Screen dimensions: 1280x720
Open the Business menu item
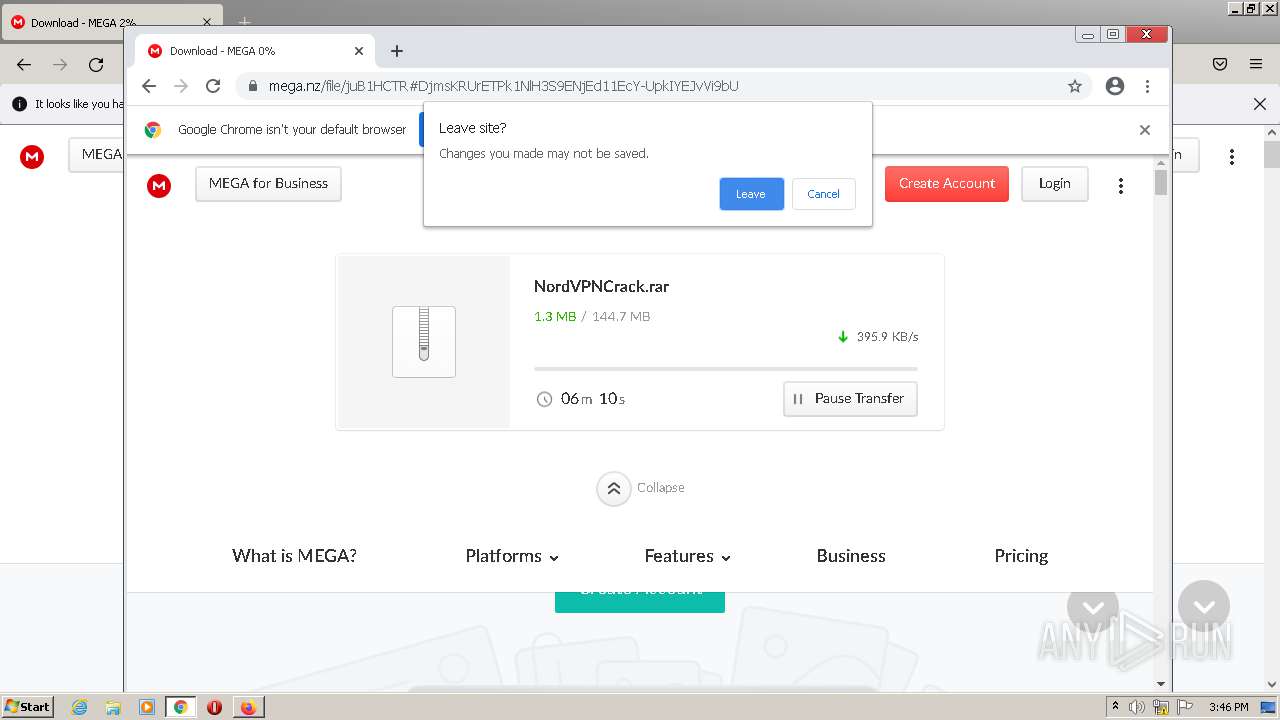click(x=851, y=556)
